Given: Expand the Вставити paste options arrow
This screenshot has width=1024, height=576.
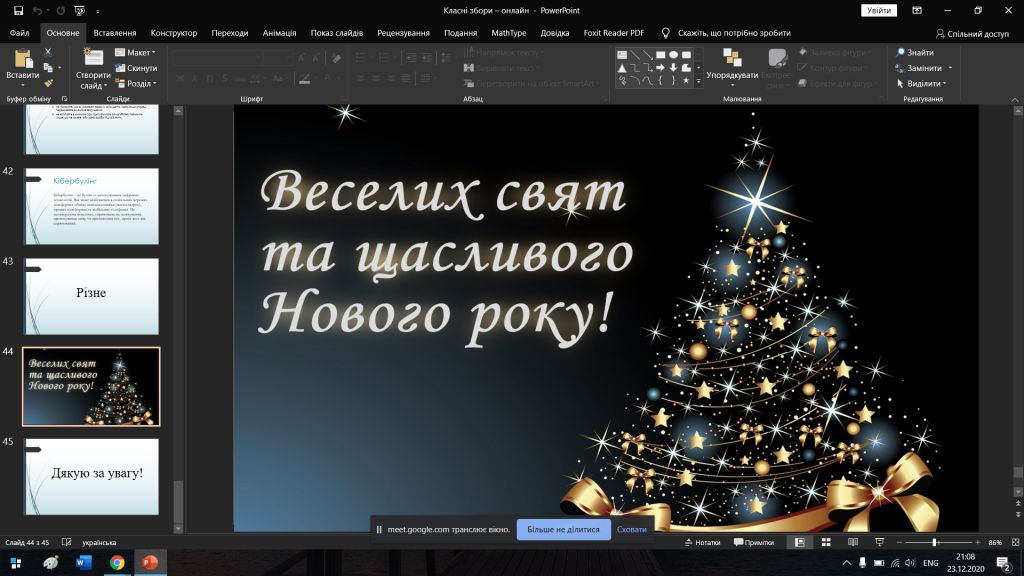Looking at the screenshot, I should pos(23,86).
